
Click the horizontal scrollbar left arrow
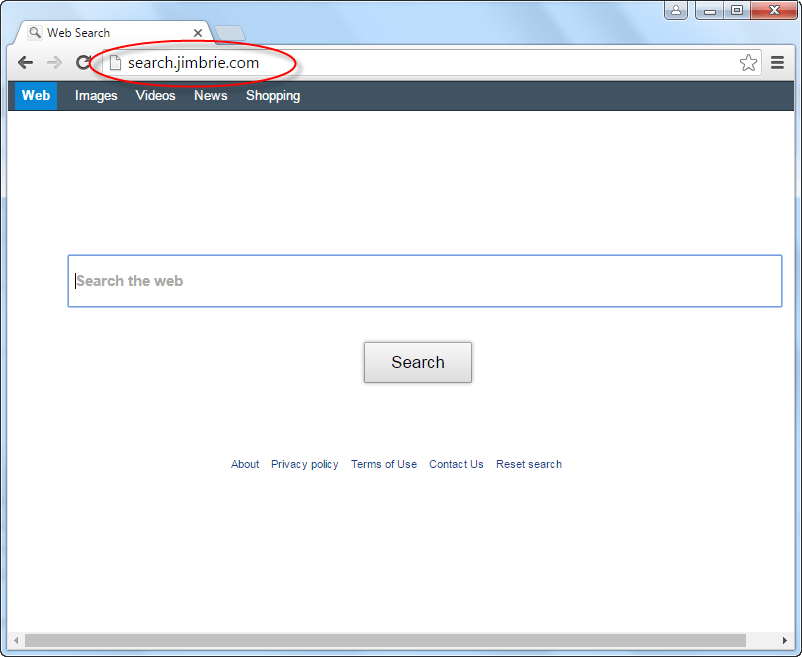click(x=16, y=640)
